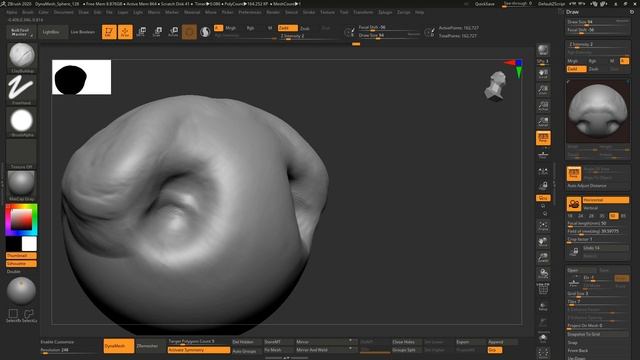Click the DynaMesh button

pos(119,346)
